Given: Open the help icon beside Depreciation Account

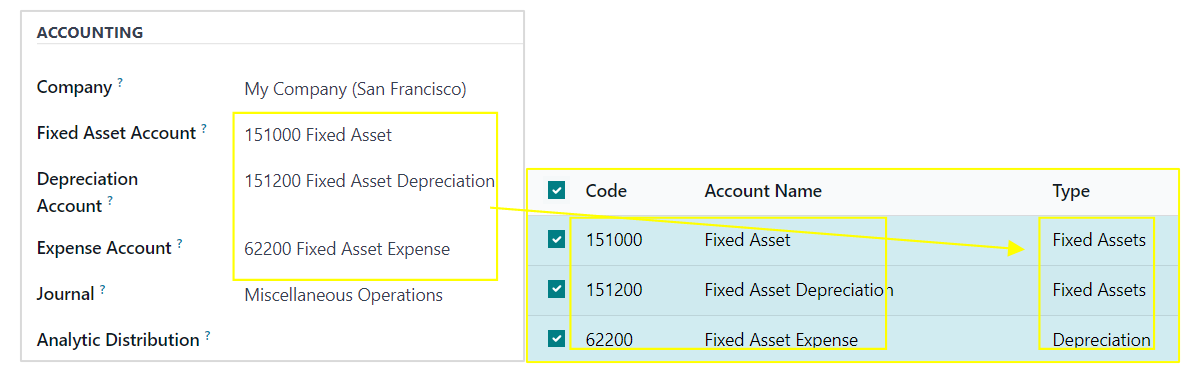Looking at the screenshot, I should 110,201.
